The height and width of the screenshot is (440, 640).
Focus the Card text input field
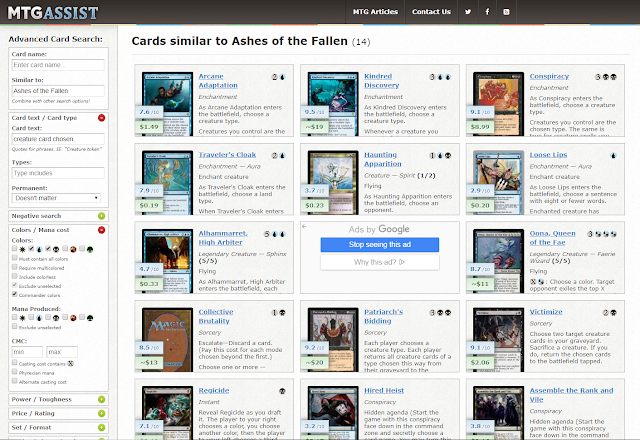coord(58,139)
